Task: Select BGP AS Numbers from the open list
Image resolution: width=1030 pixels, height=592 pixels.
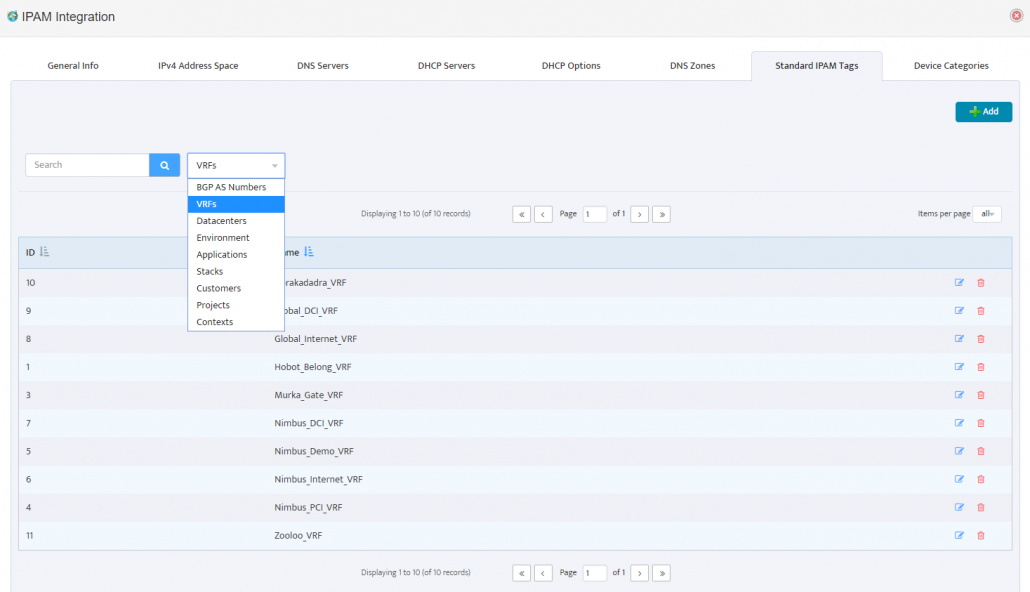Action: 229,186
